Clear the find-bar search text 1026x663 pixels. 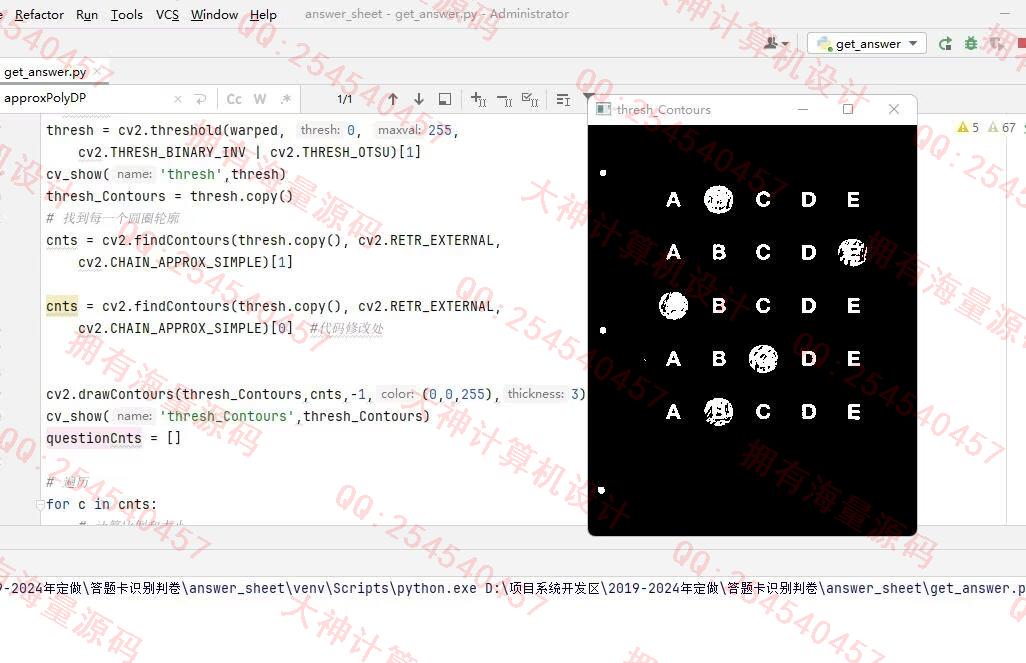[x=178, y=99]
